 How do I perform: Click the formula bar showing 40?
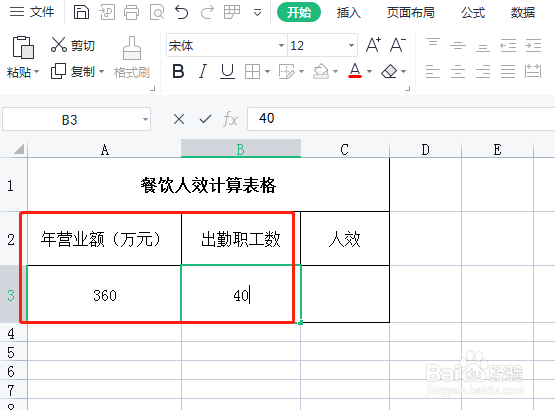401,119
